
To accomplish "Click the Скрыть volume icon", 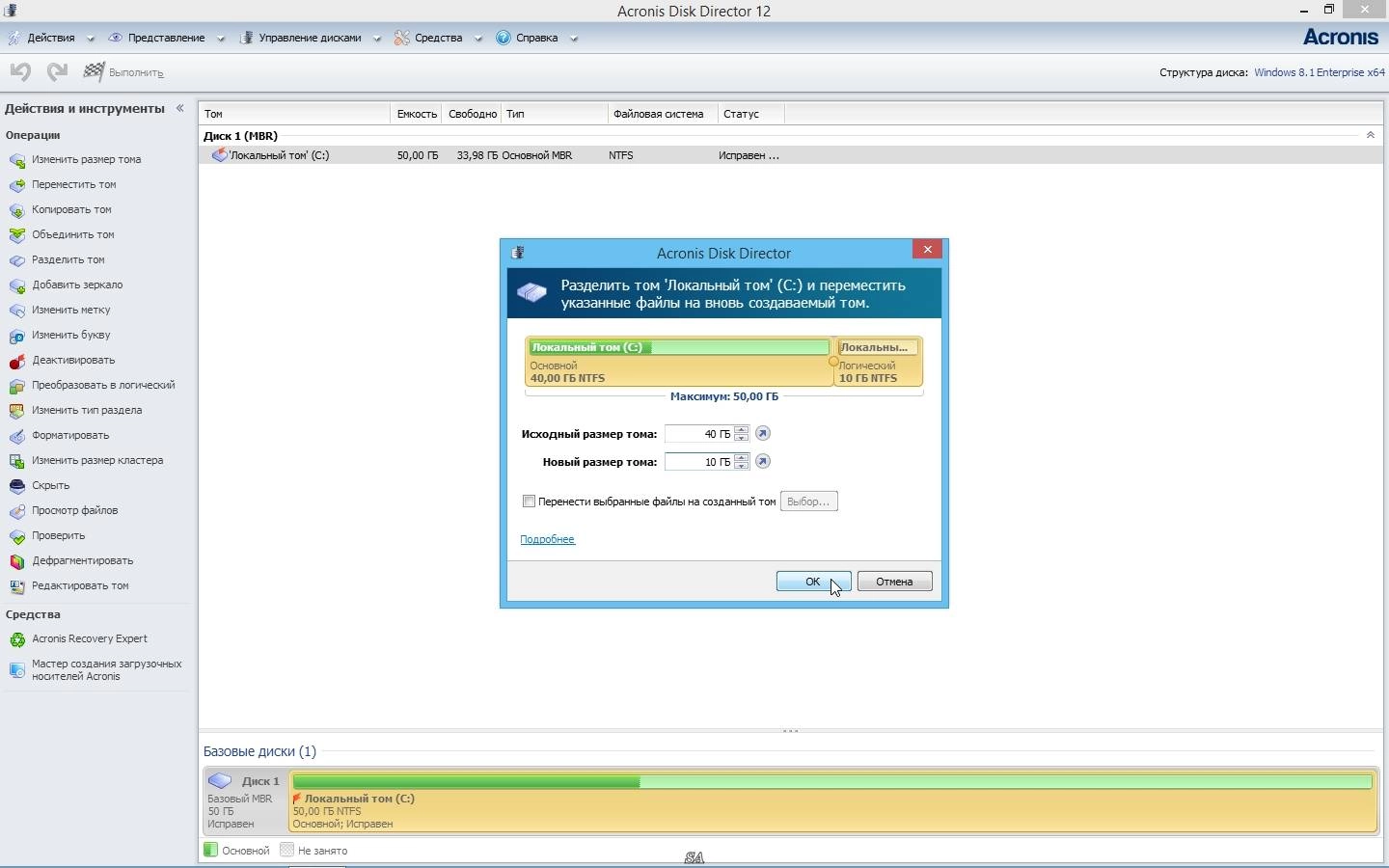I will (x=16, y=486).
